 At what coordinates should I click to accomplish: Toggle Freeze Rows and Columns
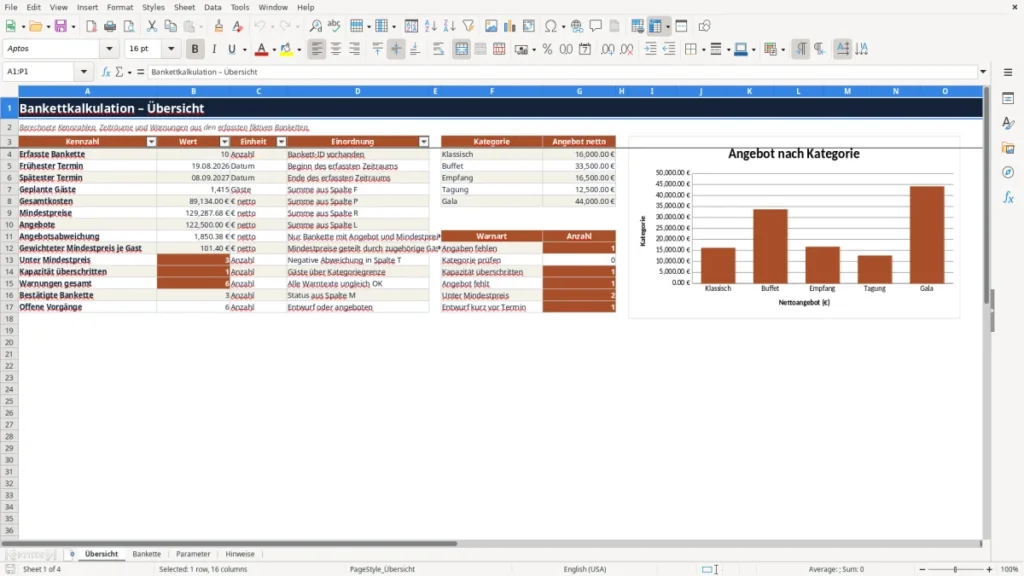[655, 26]
